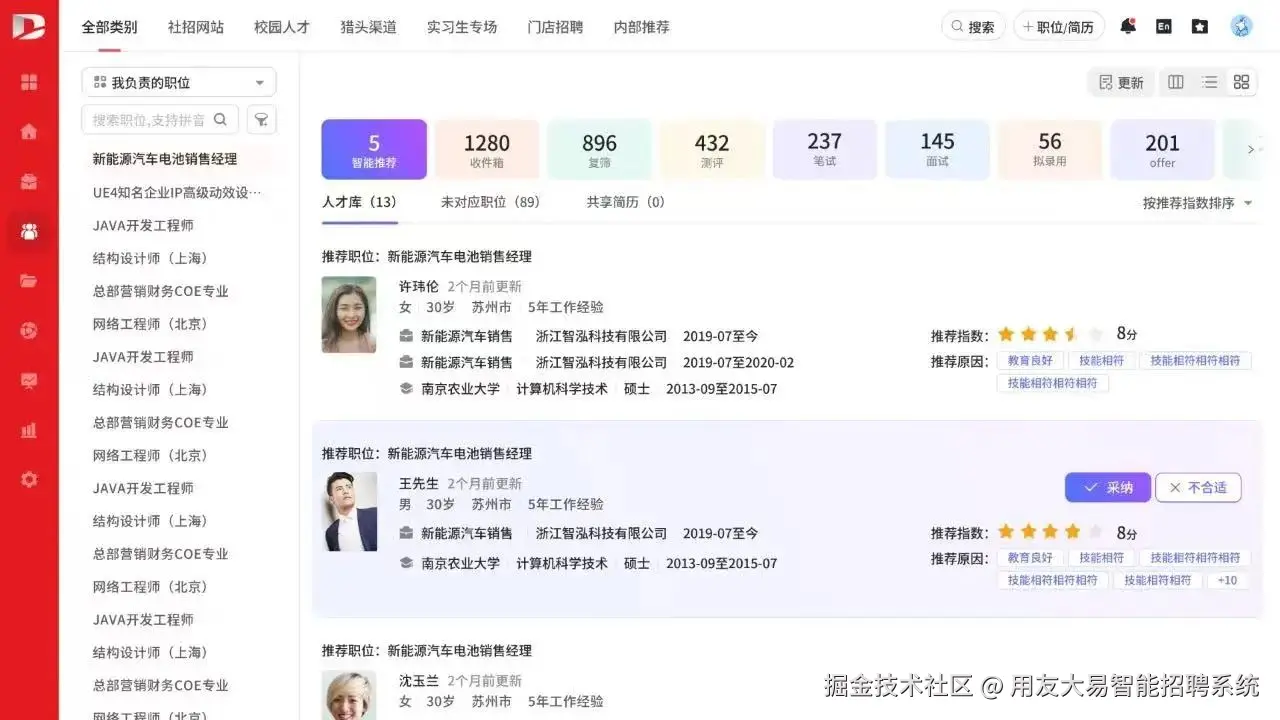
Task: Open the presentation board icon in sidebar
Action: (29, 380)
